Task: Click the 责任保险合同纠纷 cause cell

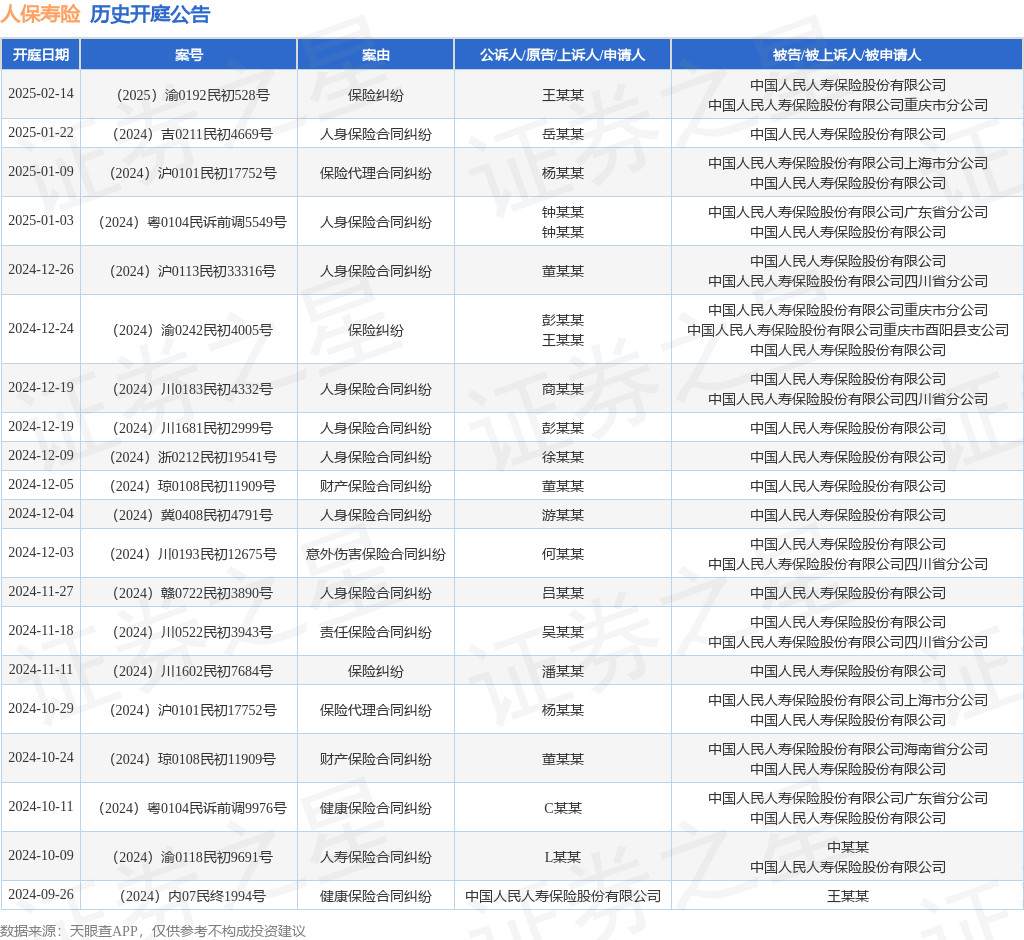Action: tap(376, 632)
